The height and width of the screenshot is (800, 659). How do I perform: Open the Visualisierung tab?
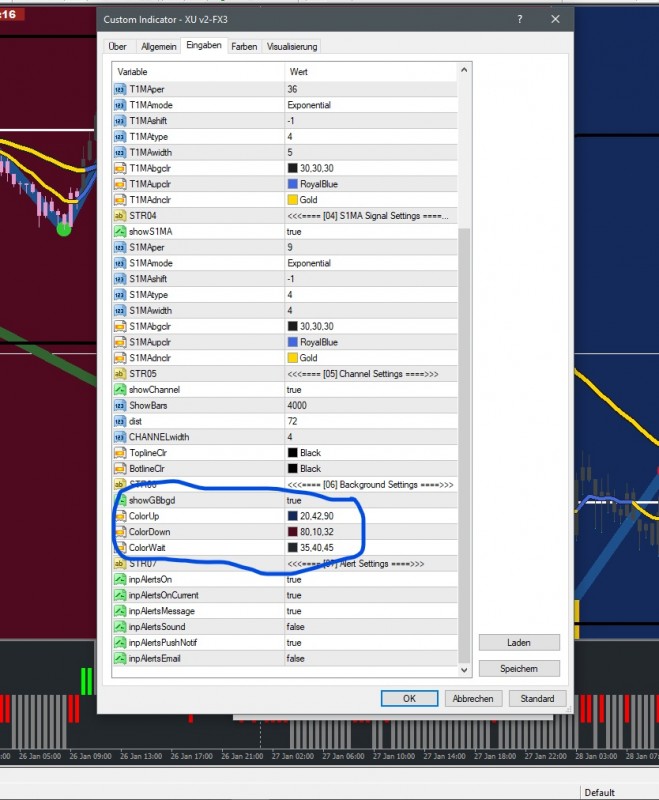[292, 46]
